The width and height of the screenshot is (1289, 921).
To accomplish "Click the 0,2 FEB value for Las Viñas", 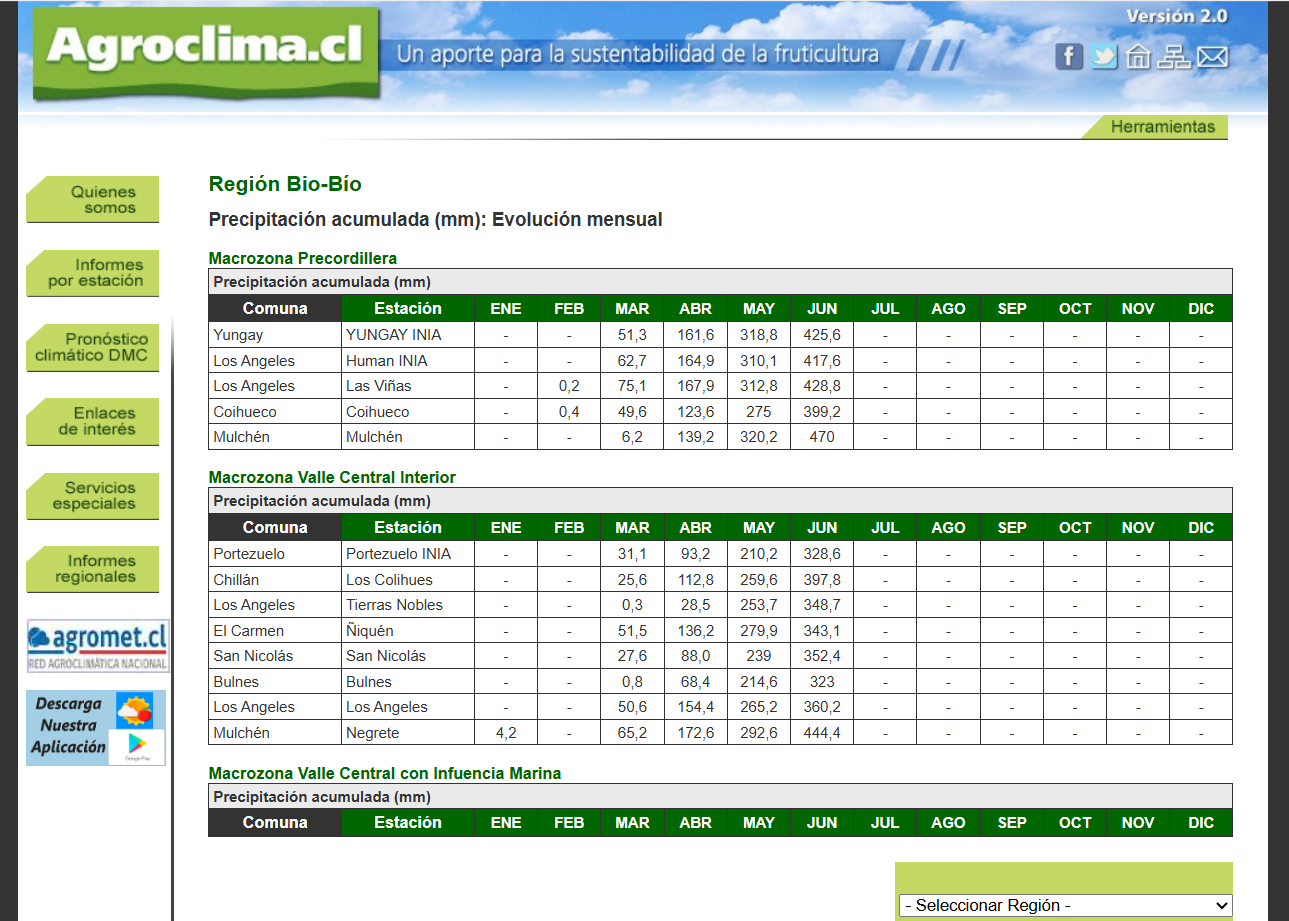I will pyautogui.click(x=569, y=386).
